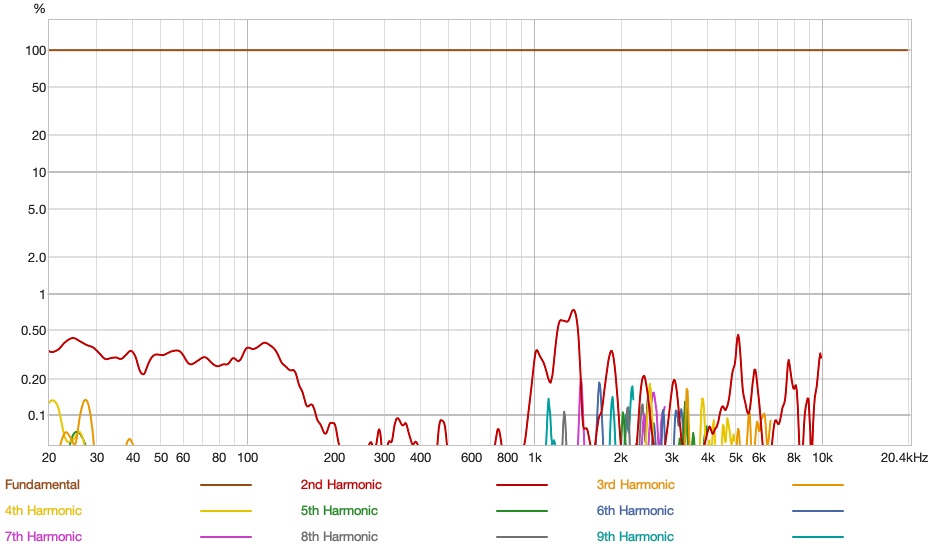Click the 3rd Harmonic legend text
The height and width of the screenshot is (555, 935).
click(x=635, y=485)
